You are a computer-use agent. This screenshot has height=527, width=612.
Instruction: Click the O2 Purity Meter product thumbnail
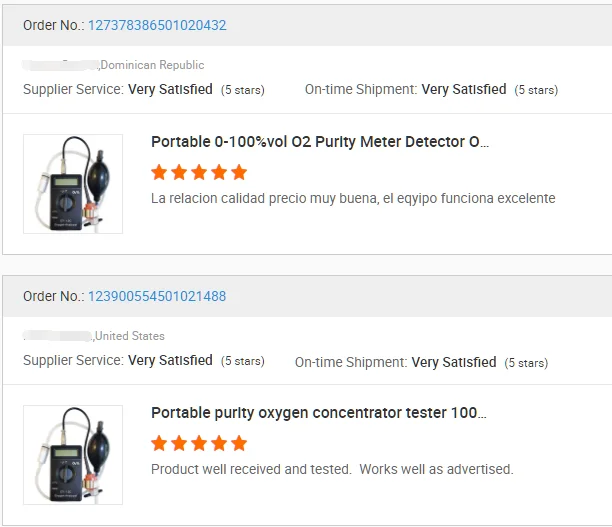tap(73, 184)
